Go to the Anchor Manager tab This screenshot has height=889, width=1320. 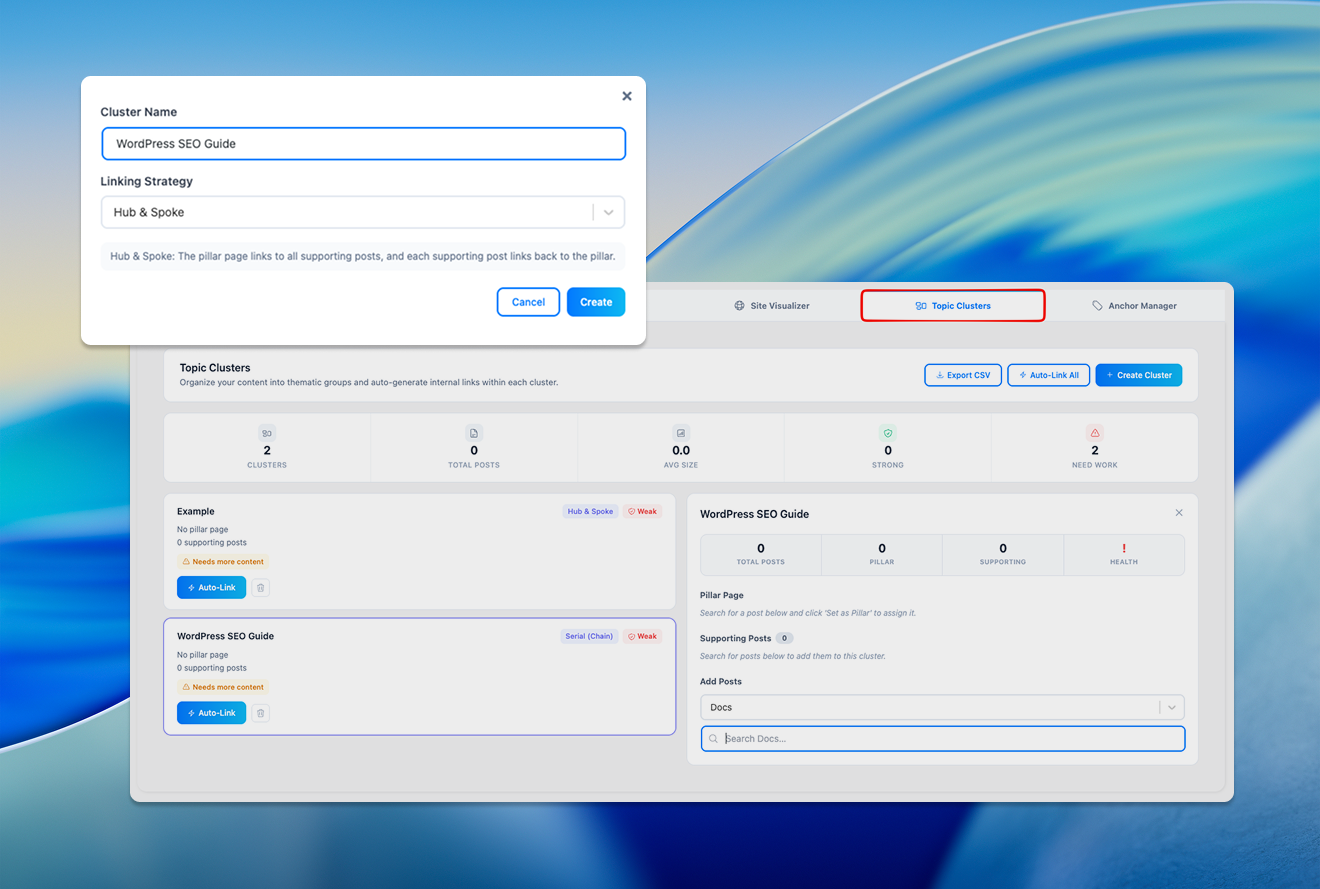click(1134, 306)
